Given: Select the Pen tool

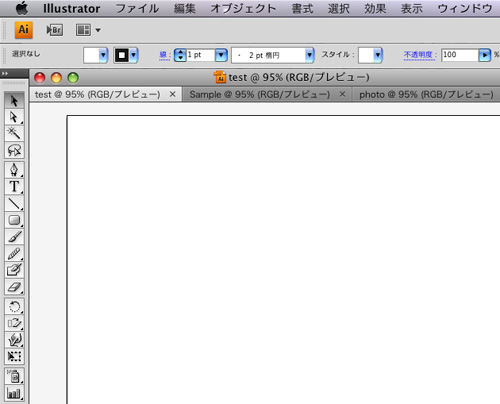Looking at the screenshot, I should [x=14, y=170].
